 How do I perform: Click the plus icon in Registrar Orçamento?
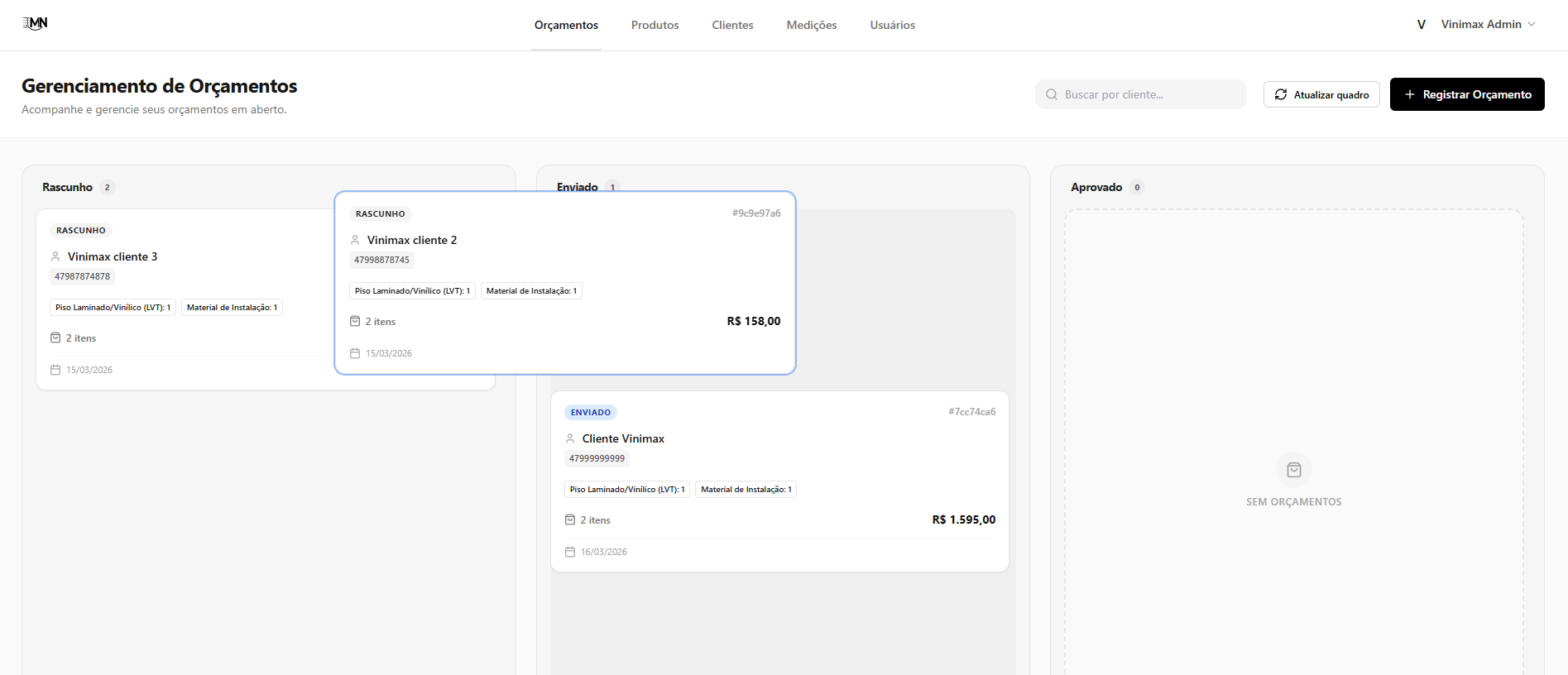coord(1410,94)
